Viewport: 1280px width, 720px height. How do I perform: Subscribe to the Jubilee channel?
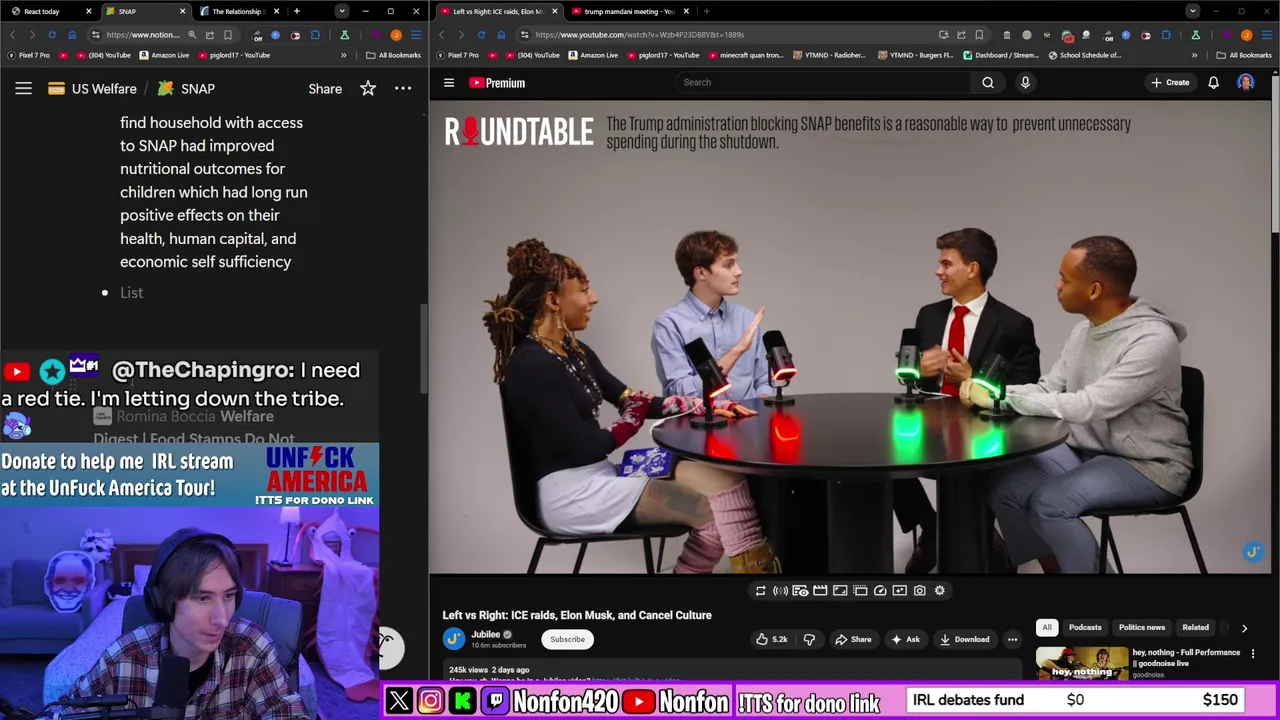[x=567, y=639]
